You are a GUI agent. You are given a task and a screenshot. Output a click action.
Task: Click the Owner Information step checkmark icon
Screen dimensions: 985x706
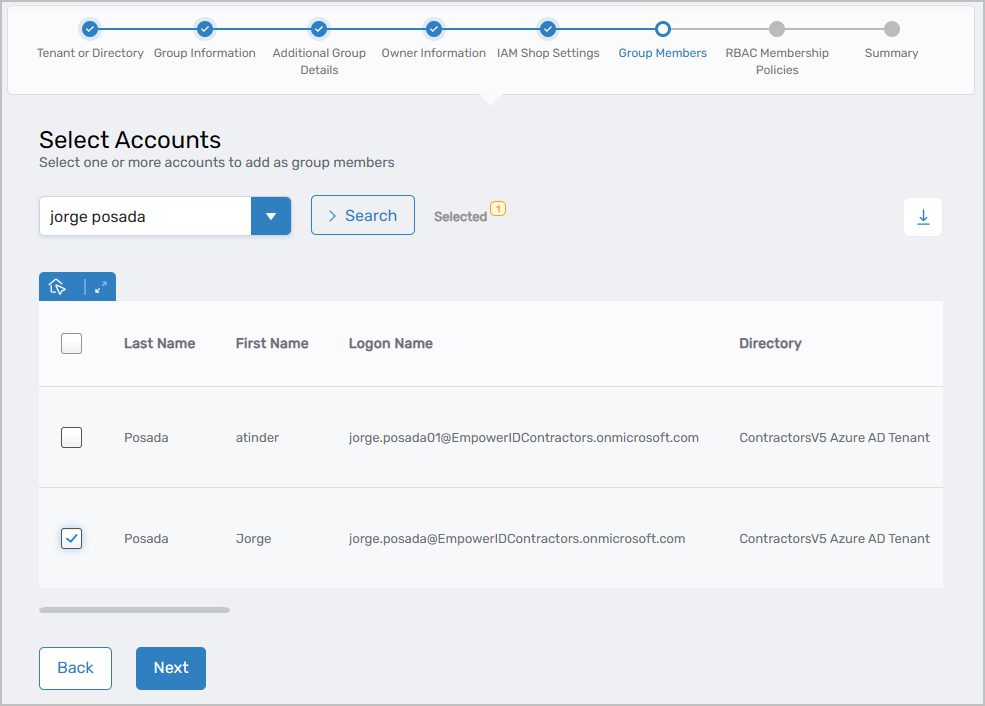[x=433, y=30]
